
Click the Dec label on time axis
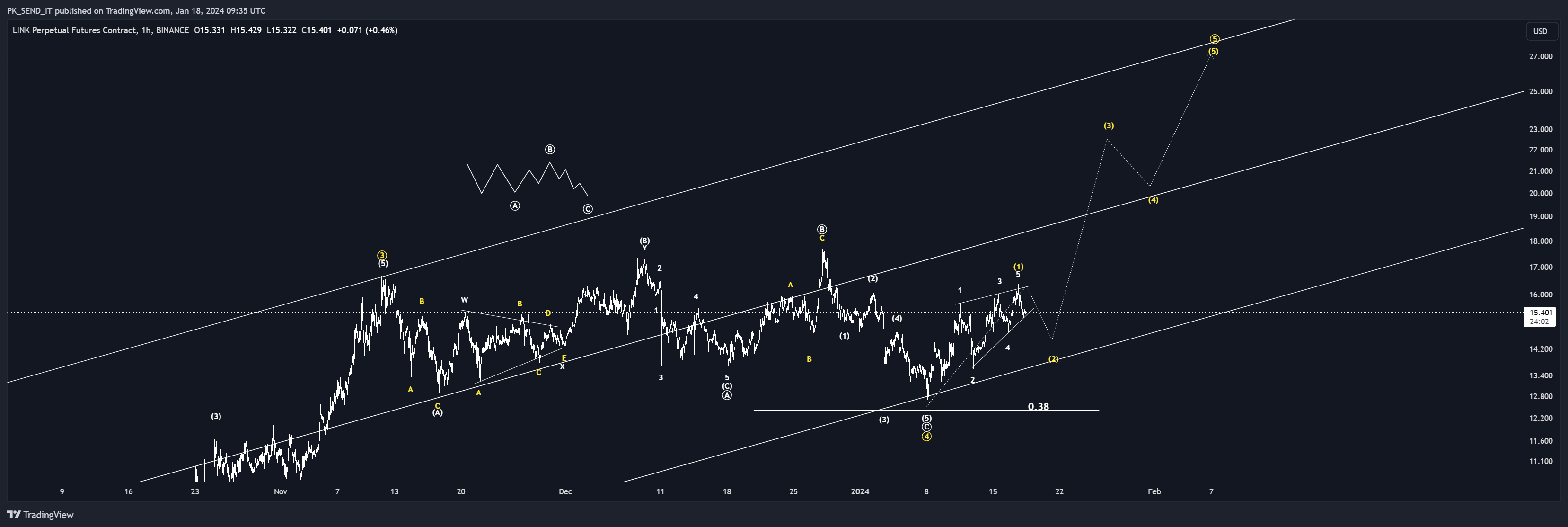coord(565,491)
